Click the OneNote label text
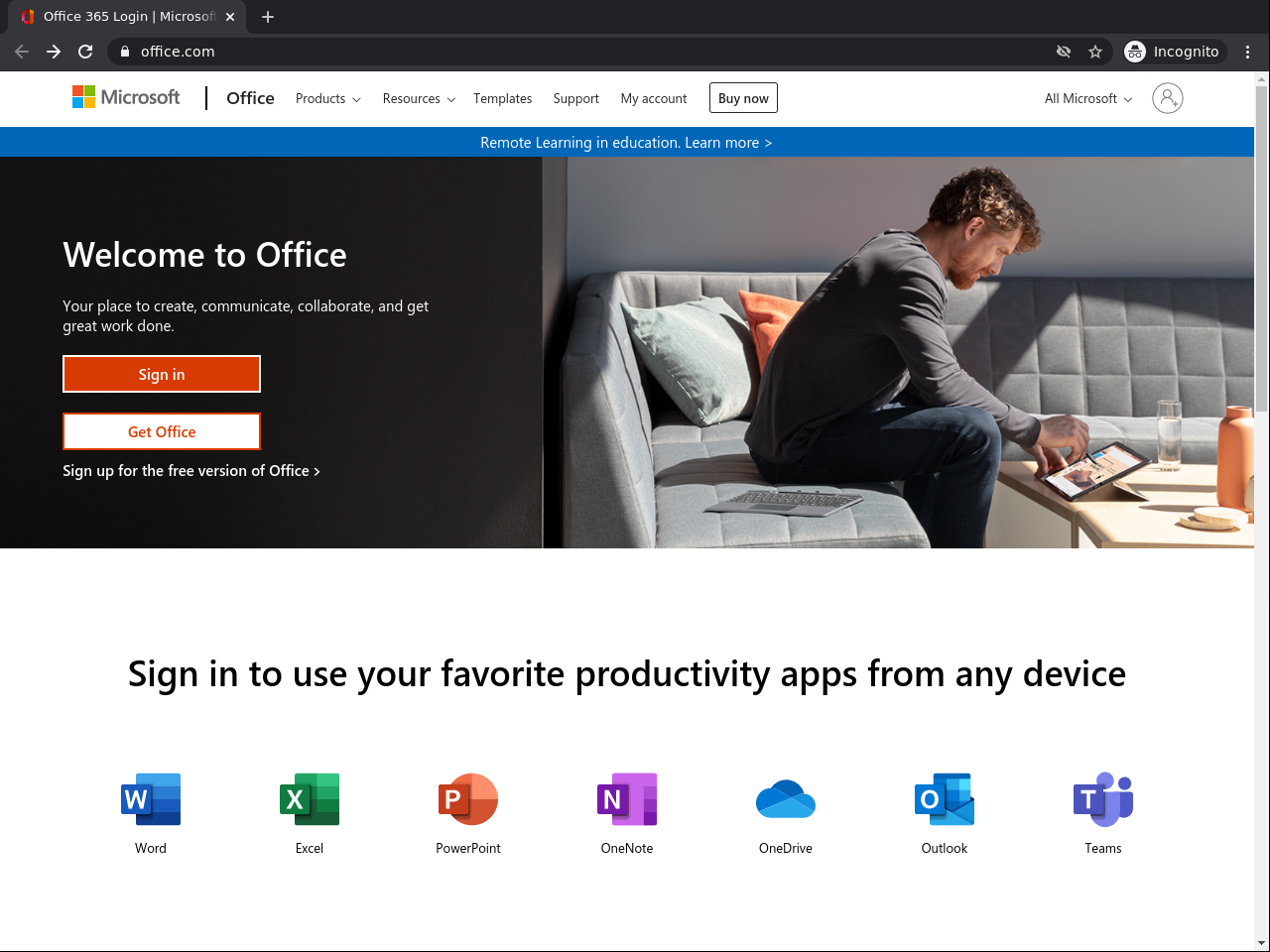Viewport: 1270px width, 952px height. pos(627,848)
